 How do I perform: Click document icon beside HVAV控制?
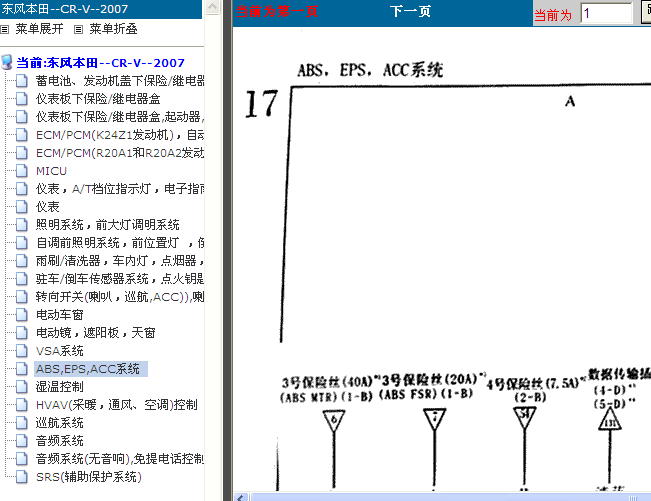coord(22,405)
